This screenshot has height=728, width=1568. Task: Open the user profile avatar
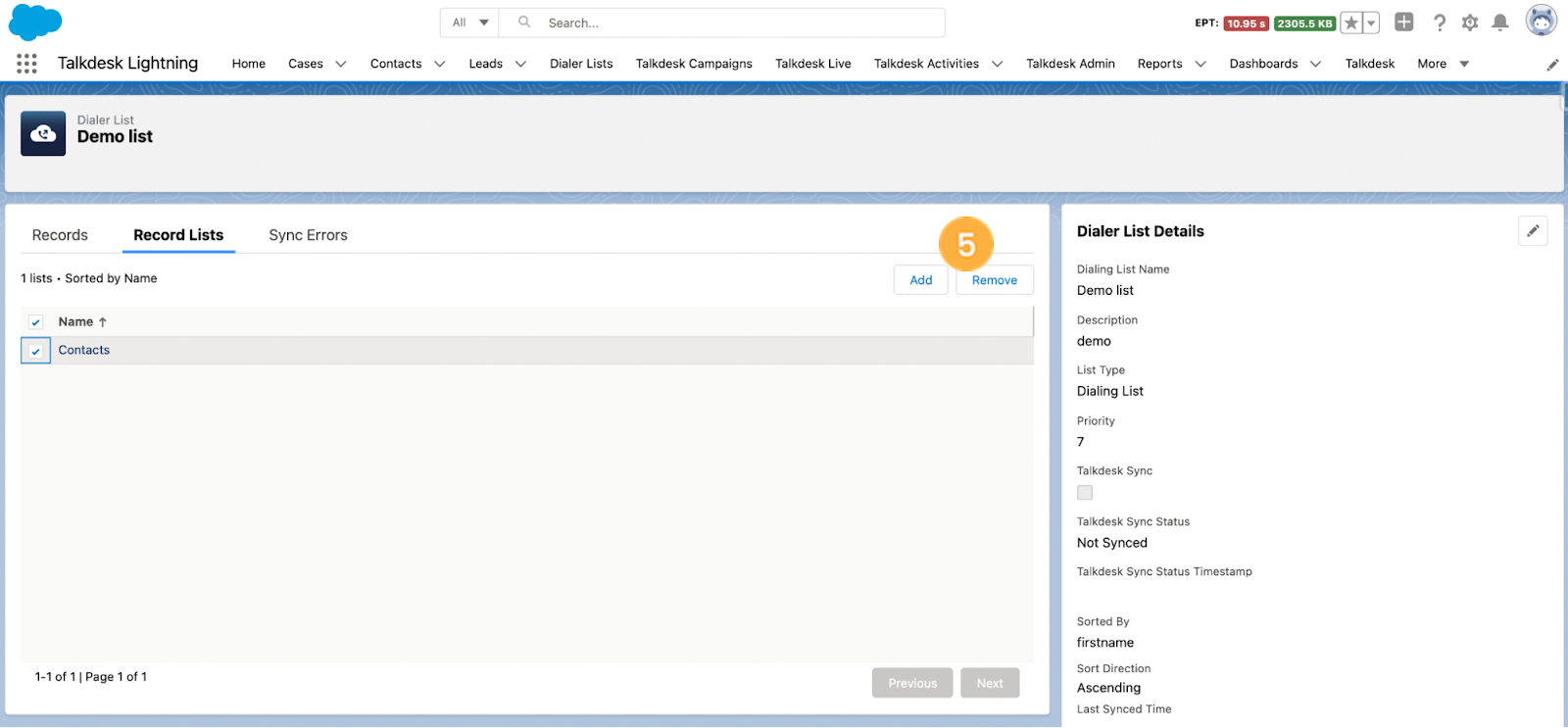pyautogui.click(x=1542, y=21)
